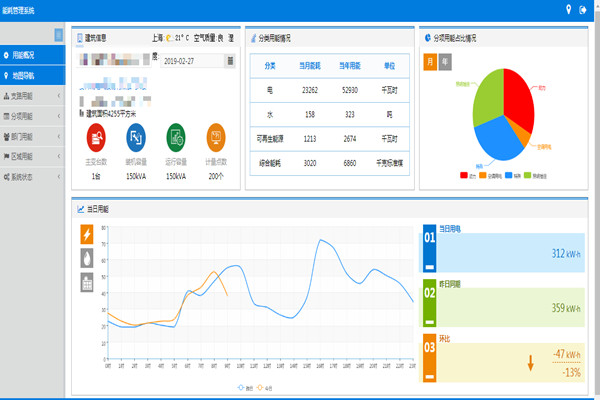Collapse the sidebar with the menu icon
Image resolution: width=600 pixels, height=400 pixels.
coord(59,35)
